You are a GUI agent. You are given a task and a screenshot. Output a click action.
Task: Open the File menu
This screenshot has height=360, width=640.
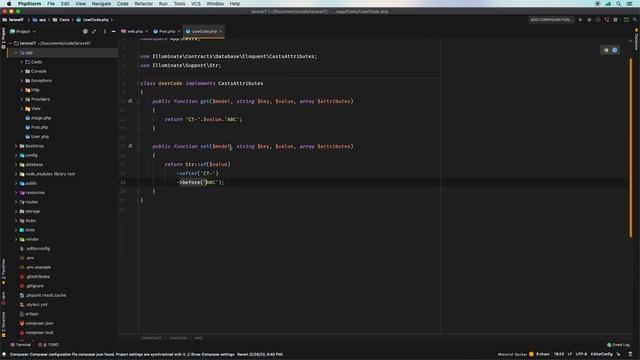click(x=51, y=4)
